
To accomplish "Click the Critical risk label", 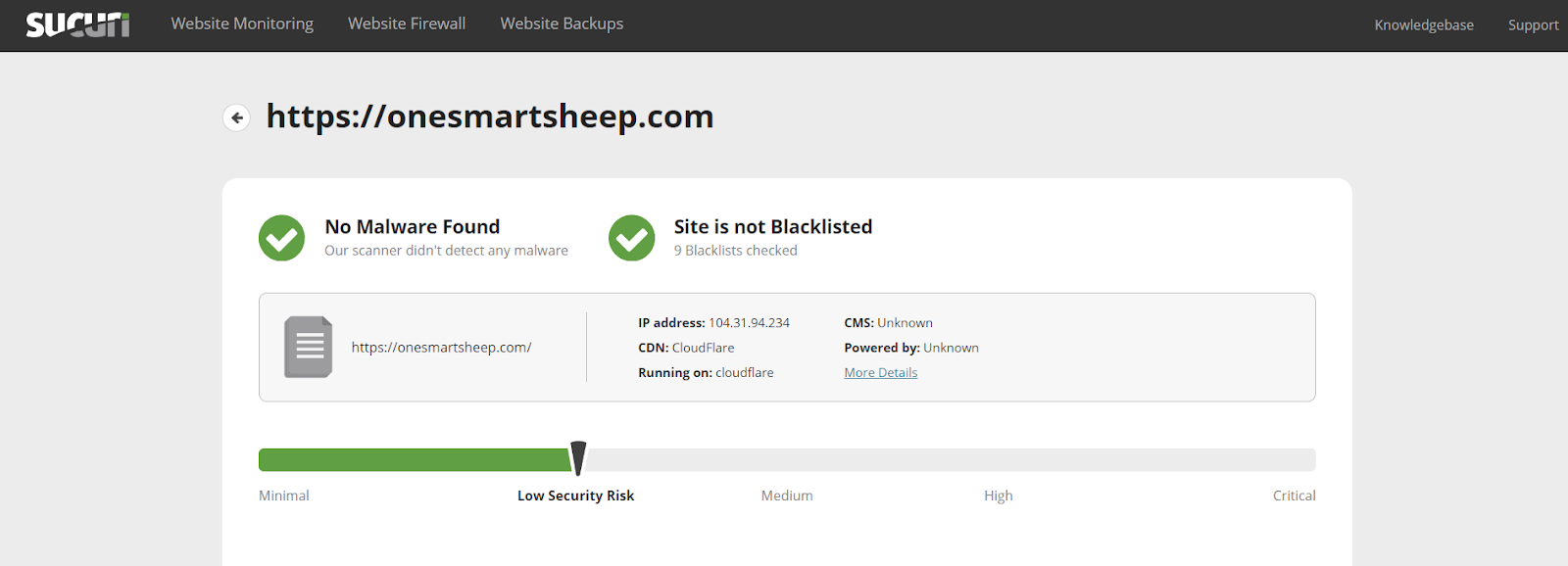I will pyautogui.click(x=1294, y=495).
